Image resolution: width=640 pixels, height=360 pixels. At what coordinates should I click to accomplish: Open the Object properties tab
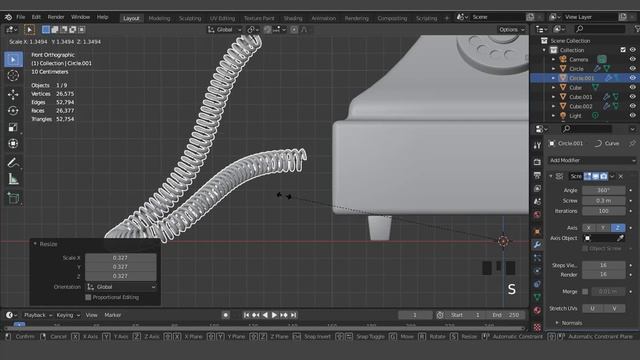537,231
